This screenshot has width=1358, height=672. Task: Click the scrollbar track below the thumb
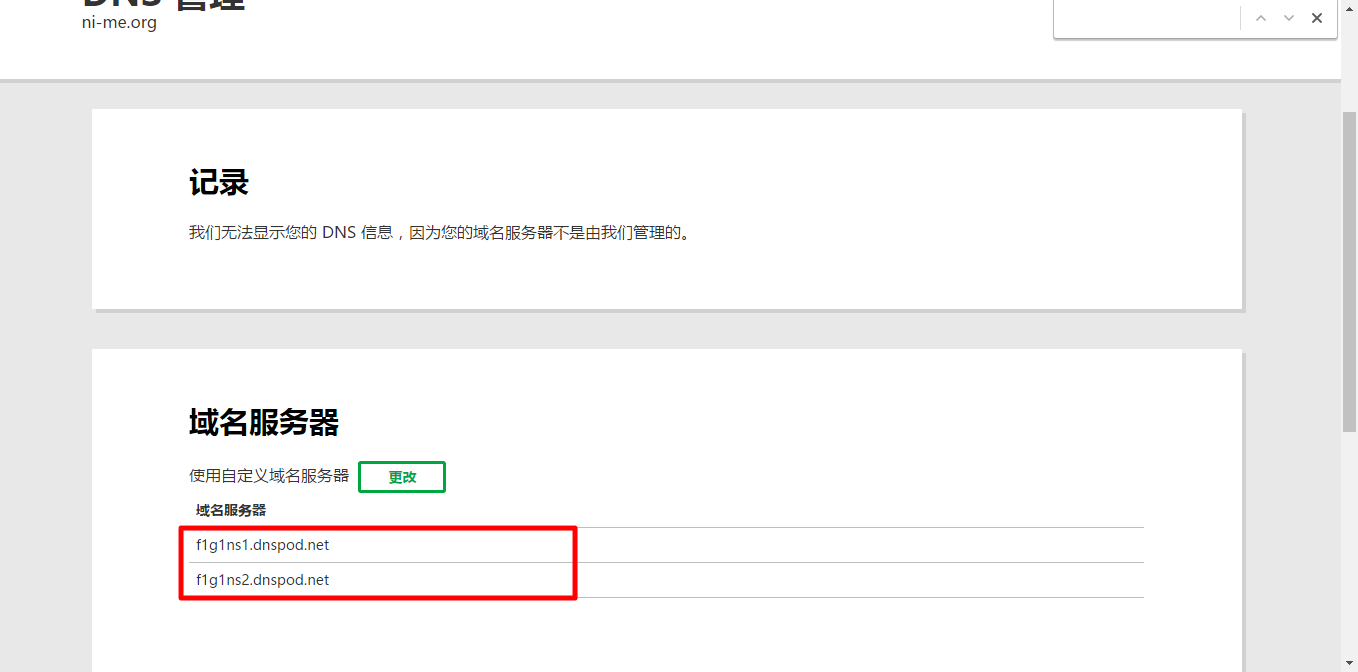click(x=1349, y=550)
